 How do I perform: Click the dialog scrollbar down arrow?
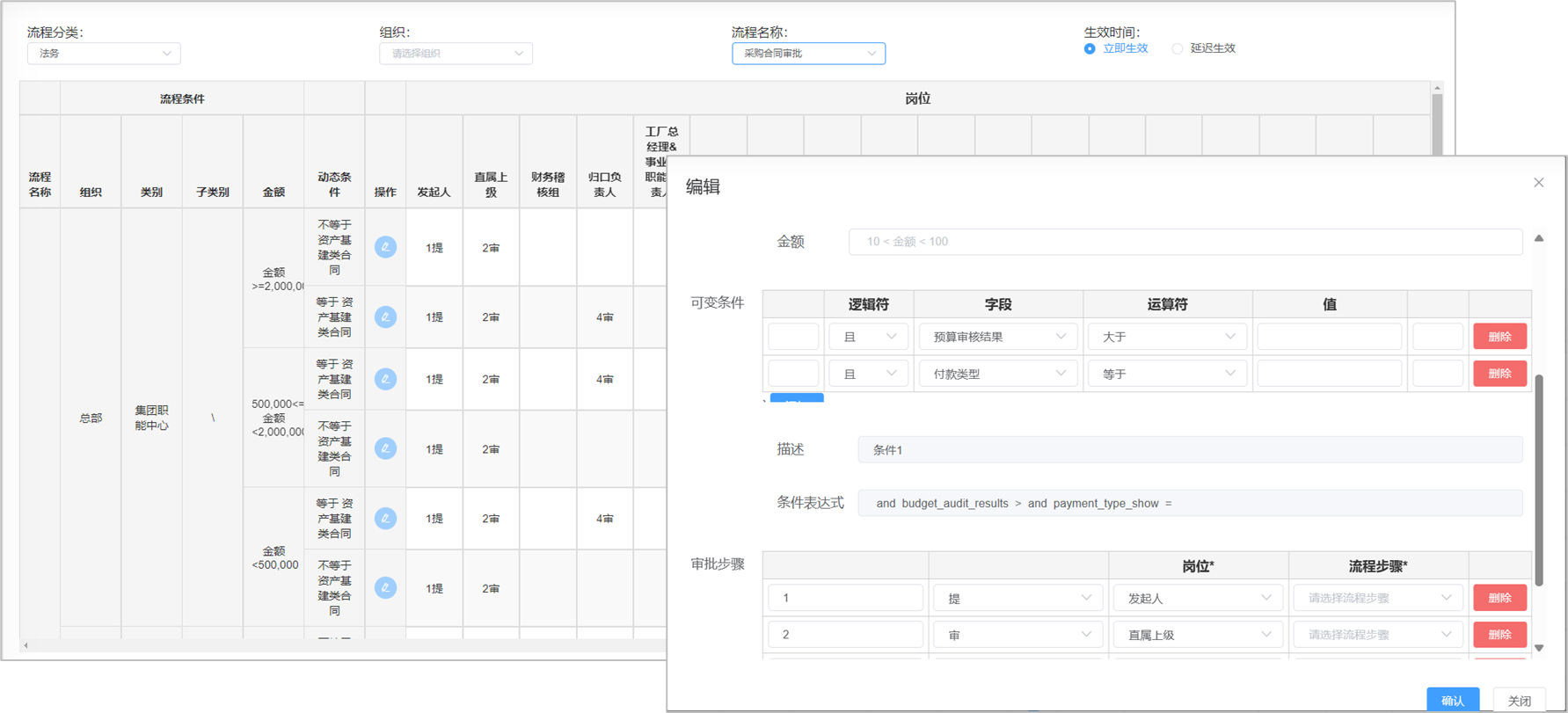(1539, 648)
